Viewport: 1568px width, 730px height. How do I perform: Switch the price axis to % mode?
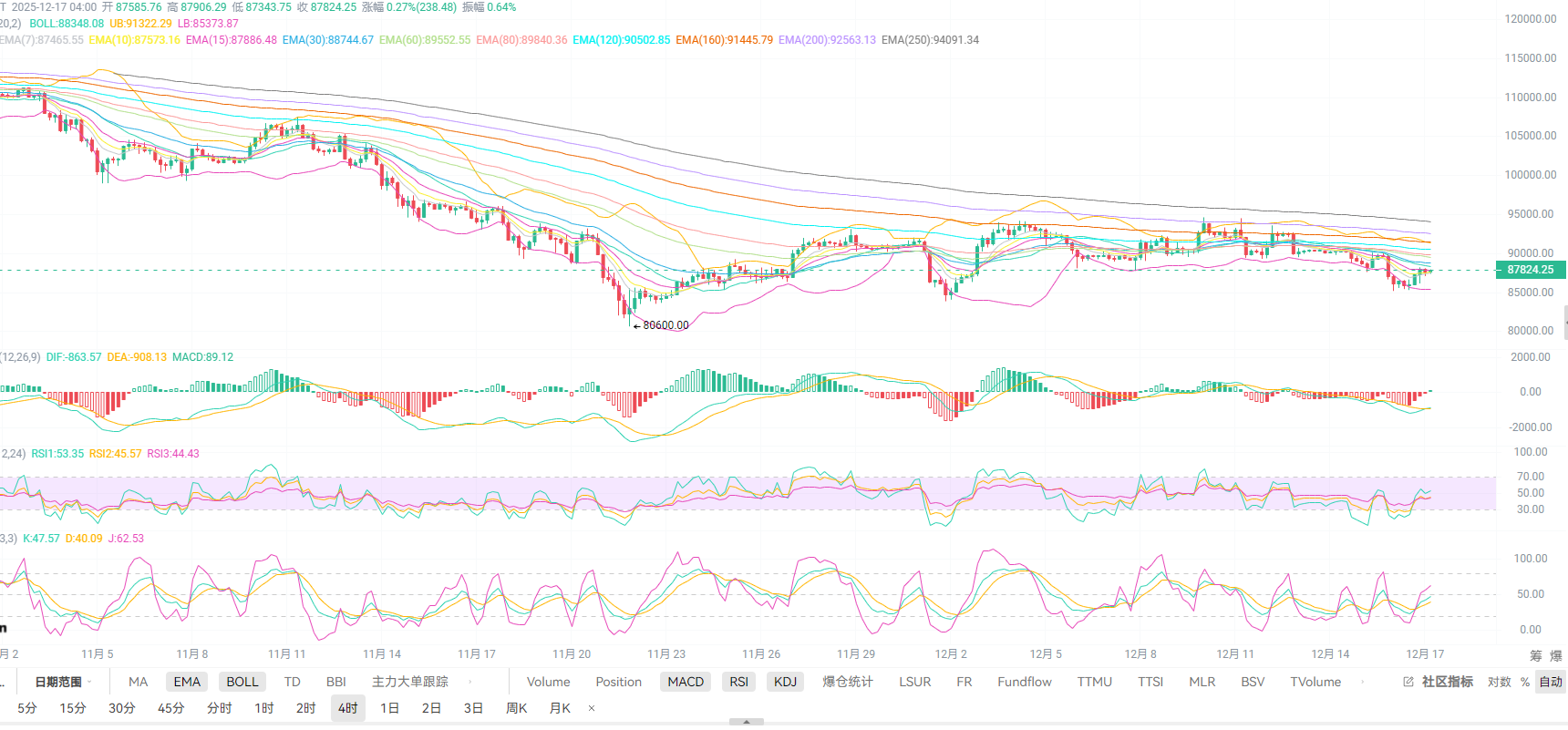(1525, 682)
